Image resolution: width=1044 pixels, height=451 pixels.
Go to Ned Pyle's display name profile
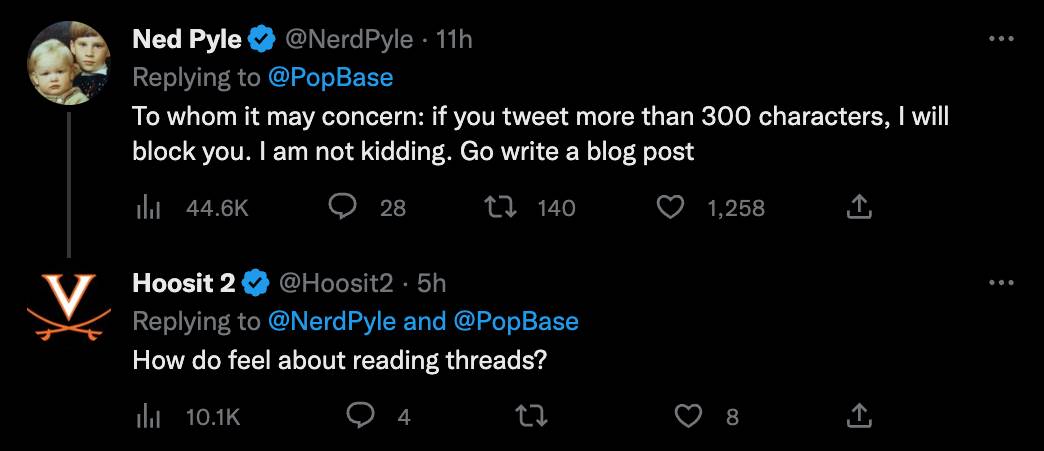coord(187,39)
